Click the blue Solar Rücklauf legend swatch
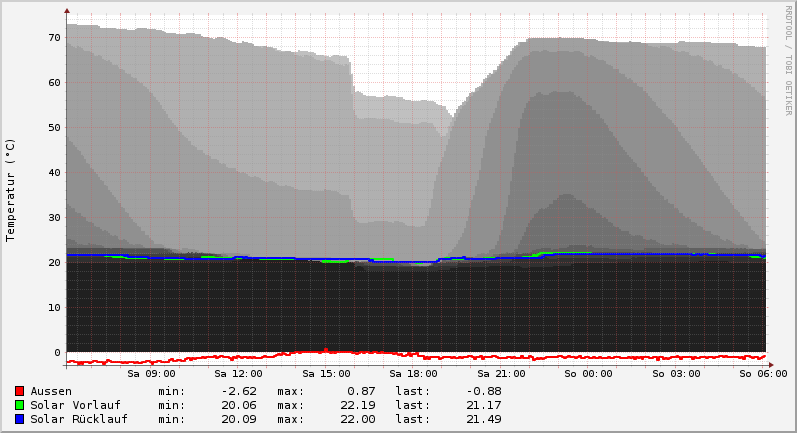 [x=19, y=419]
